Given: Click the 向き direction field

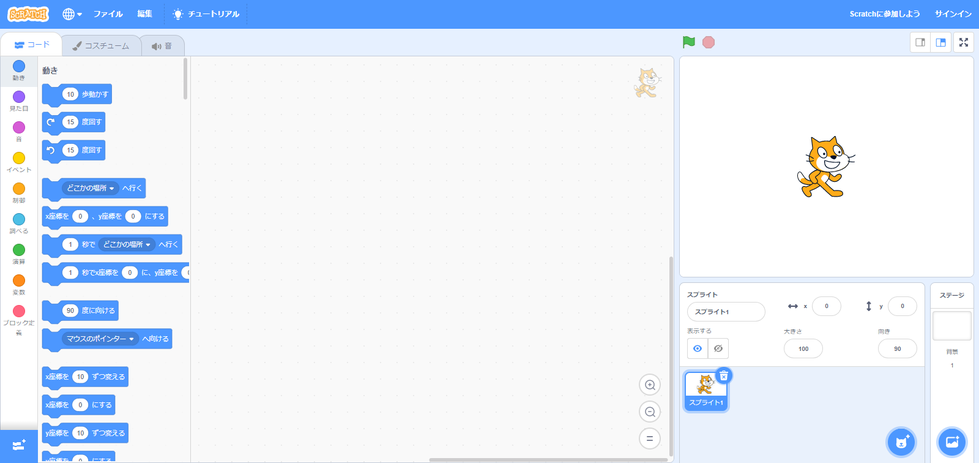Looking at the screenshot, I should click(897, 349).
